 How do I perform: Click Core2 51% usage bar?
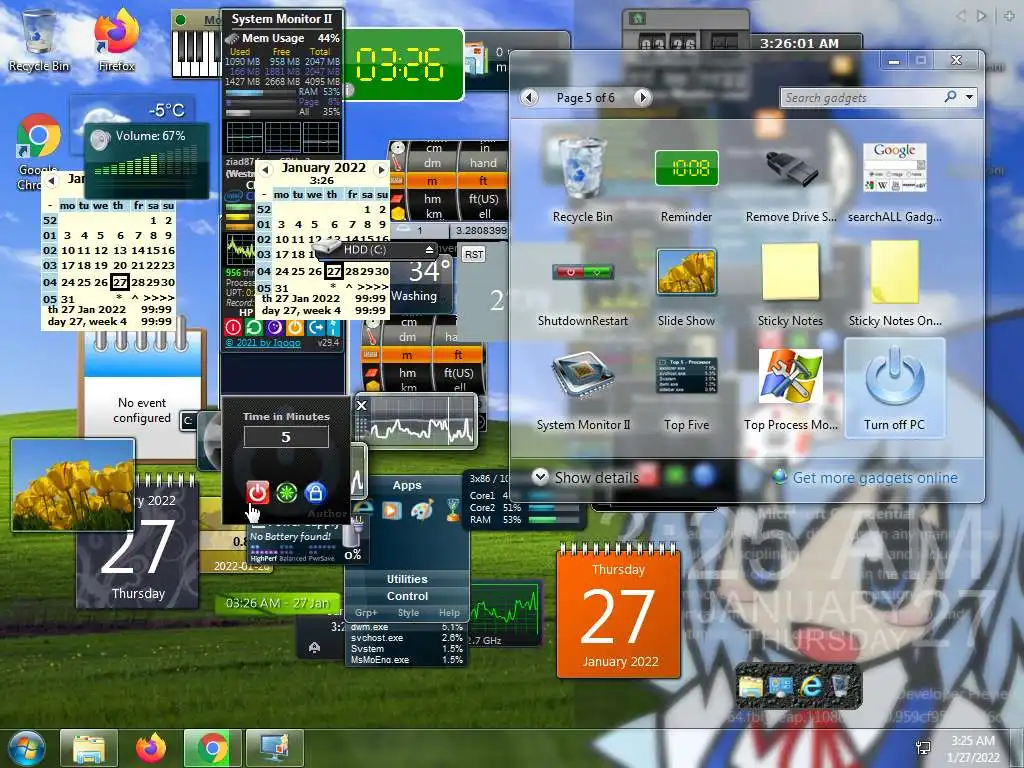click(553, 507)
